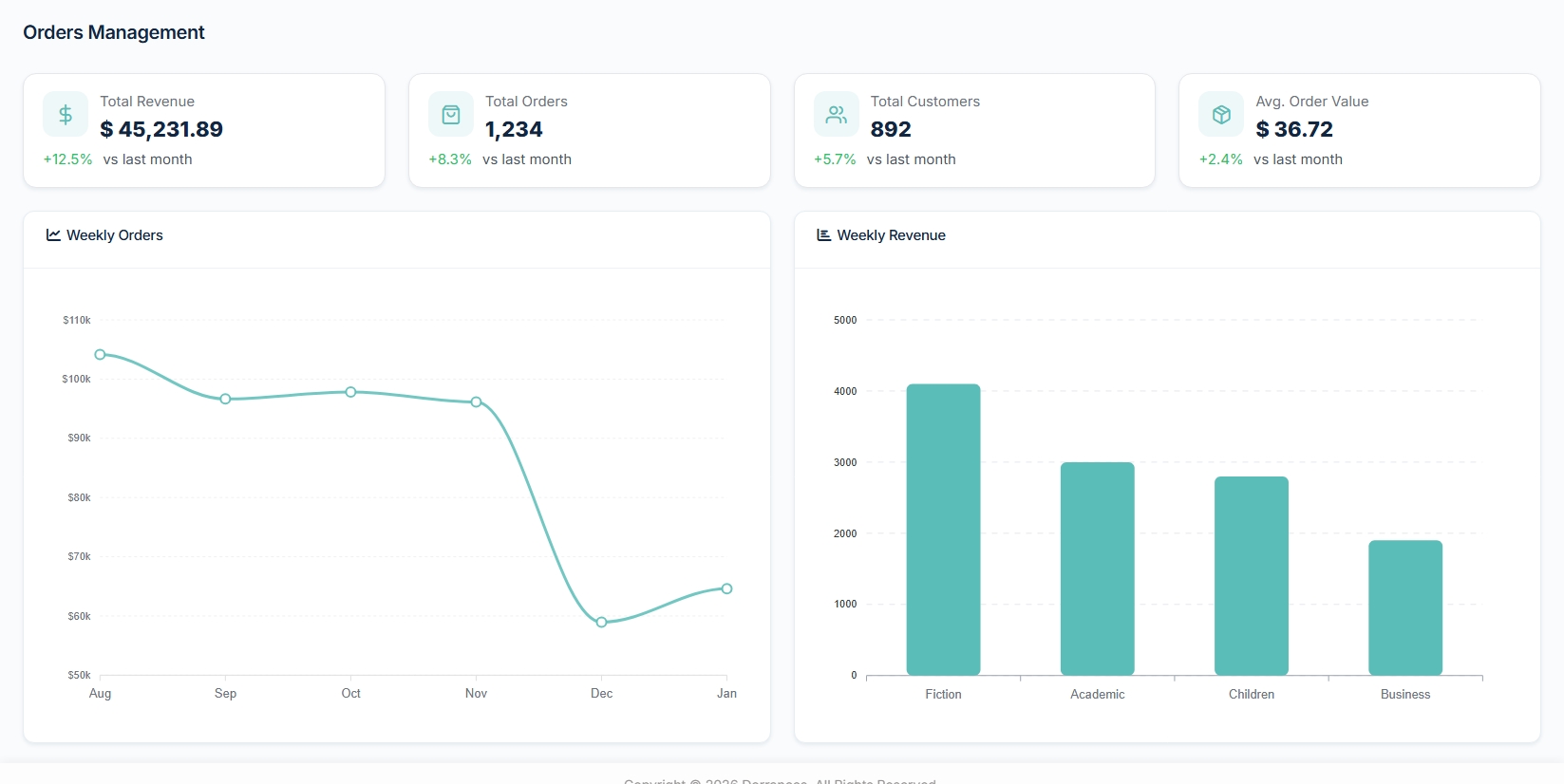1564x784 pixels.
Task: Click the Orders Management page heading
Action: click(114, 32)
